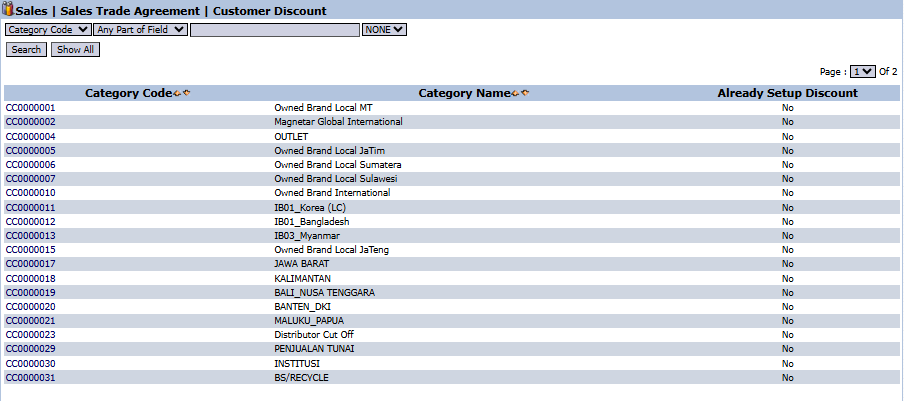Sort Category Name column descending
This screenshot has height=401, width=904.
[x=525, y=93]
